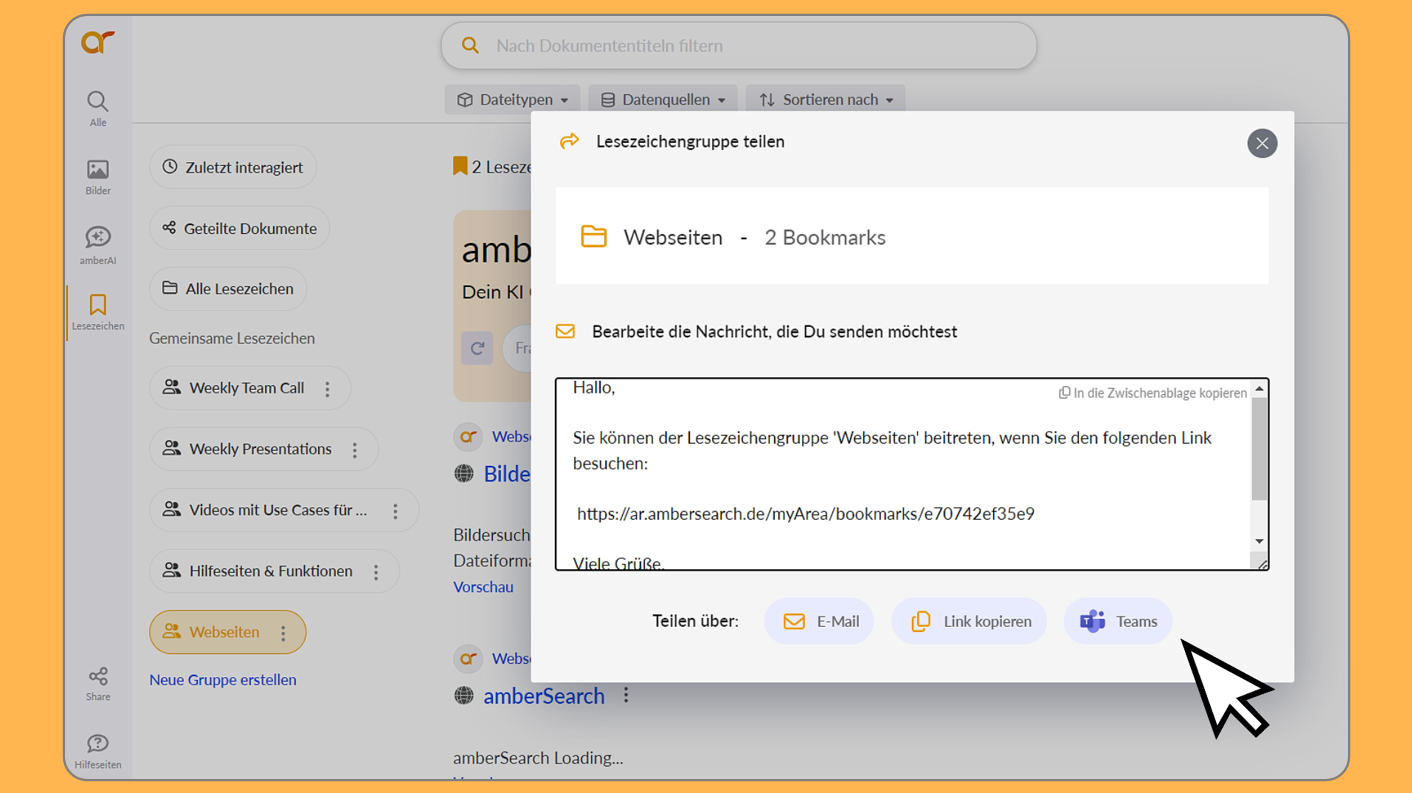Expand the Dateitypen dropdown
The height and width of the screenshot is (793, 1412).
pos(512,100)
